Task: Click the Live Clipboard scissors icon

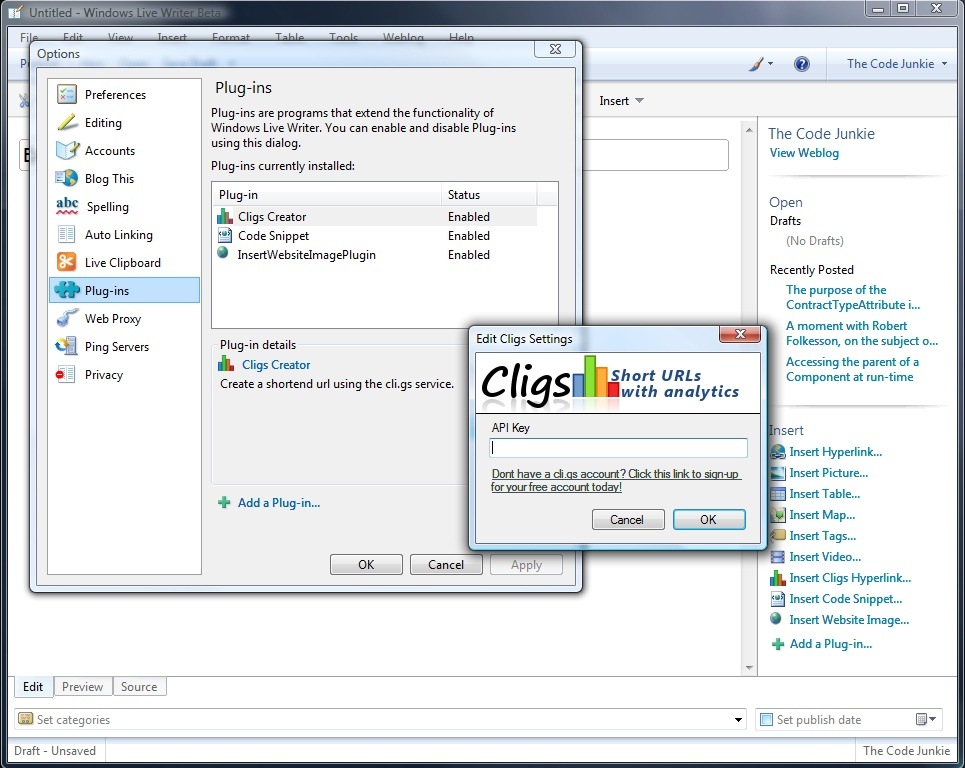Action: [x=66, y=262]
